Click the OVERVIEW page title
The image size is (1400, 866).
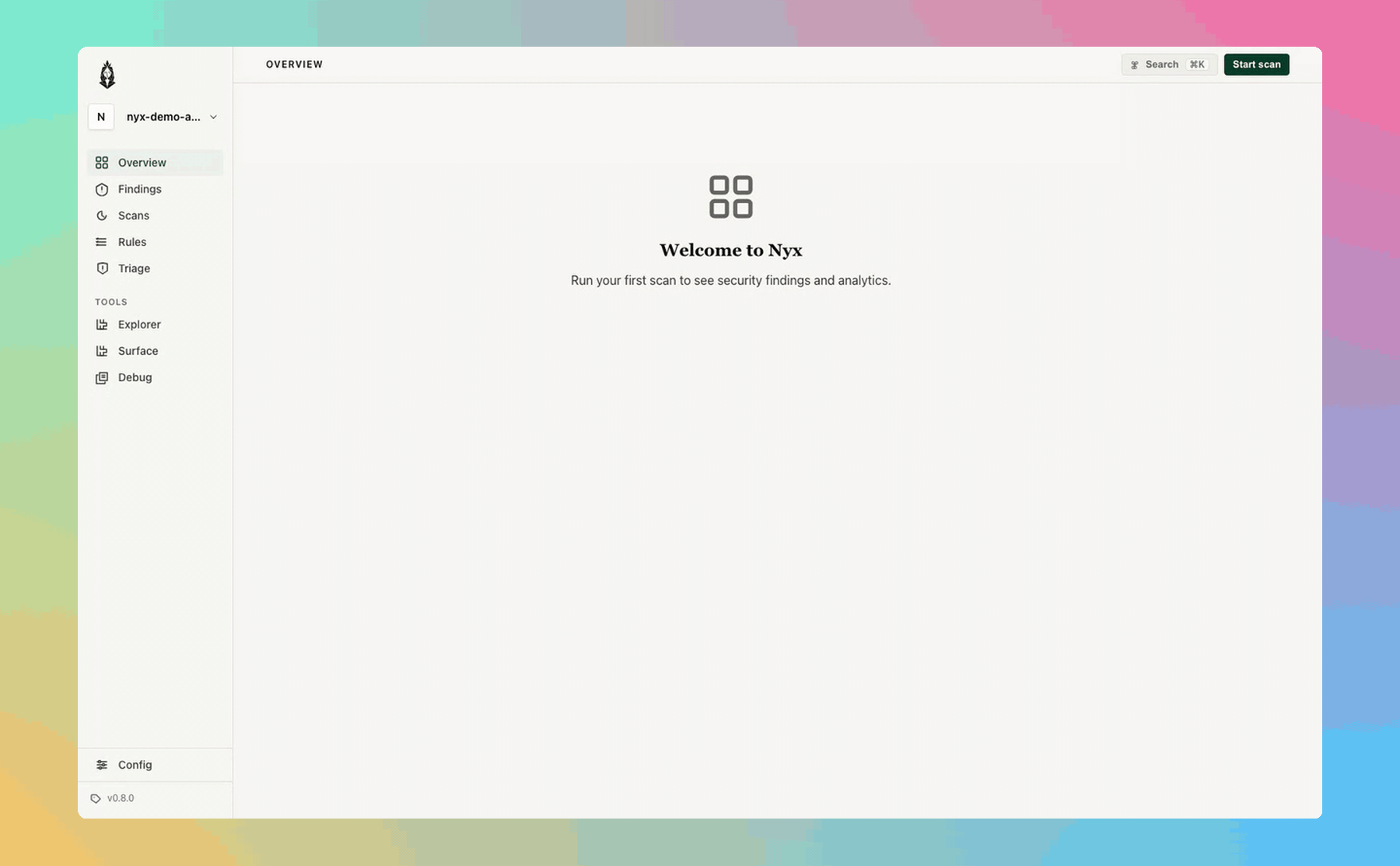point(294,65)
